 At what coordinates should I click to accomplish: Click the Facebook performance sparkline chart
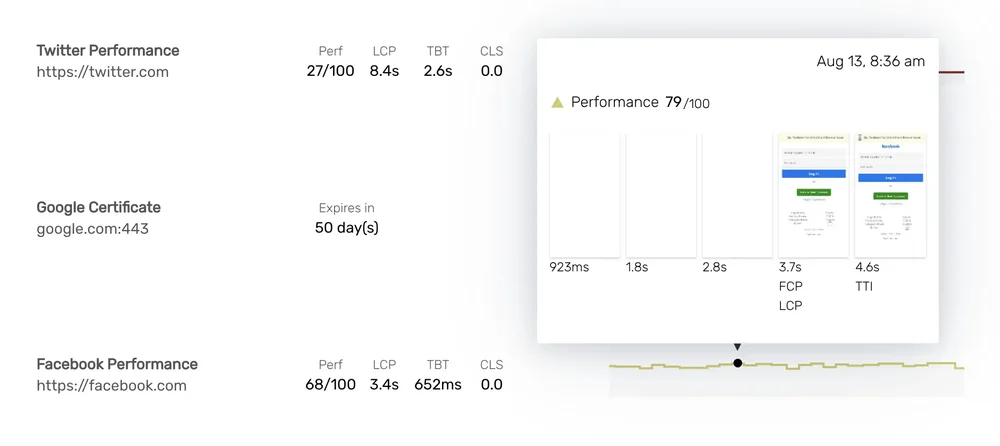point(850,366)
